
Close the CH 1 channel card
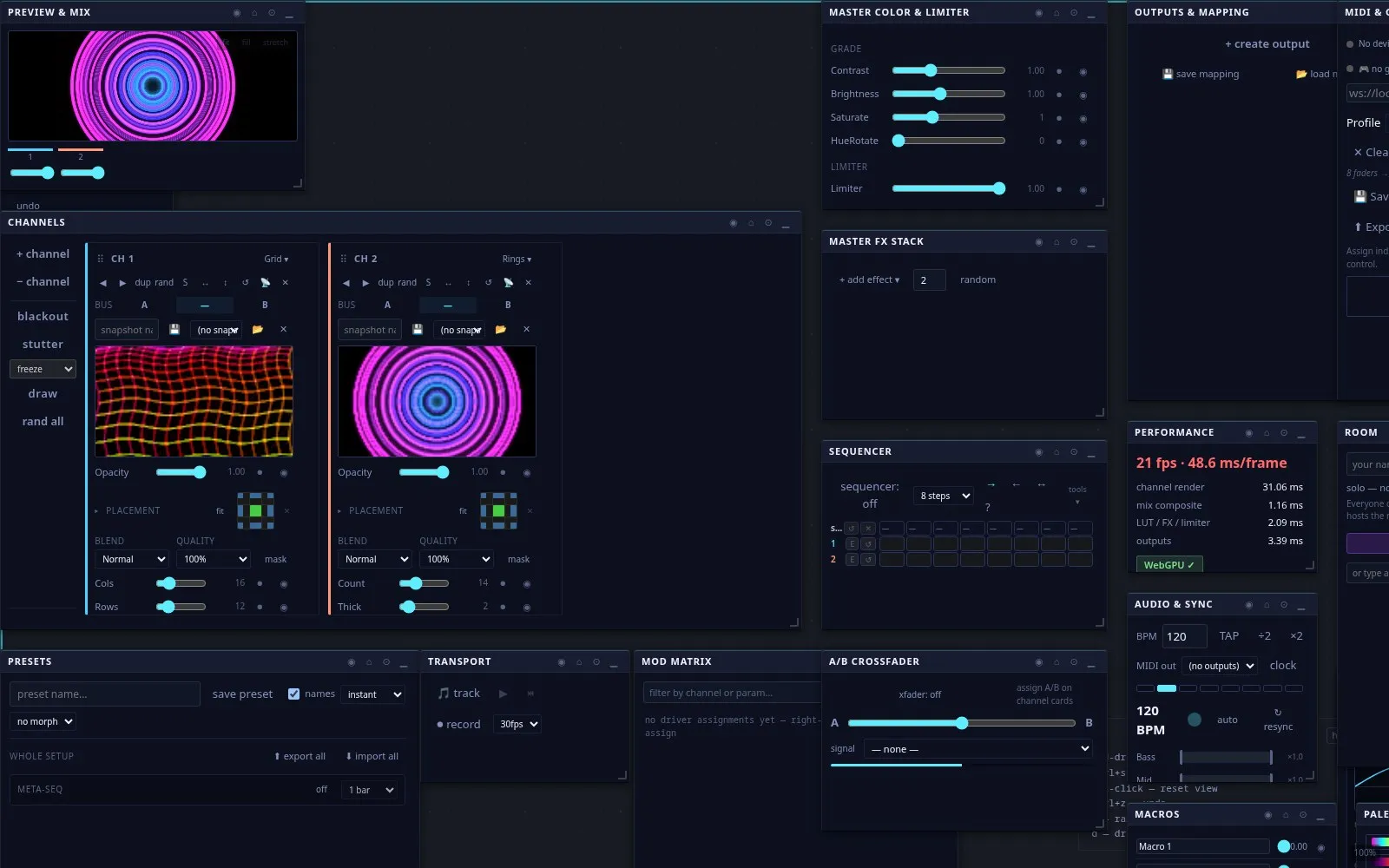[x=285, y=283]
